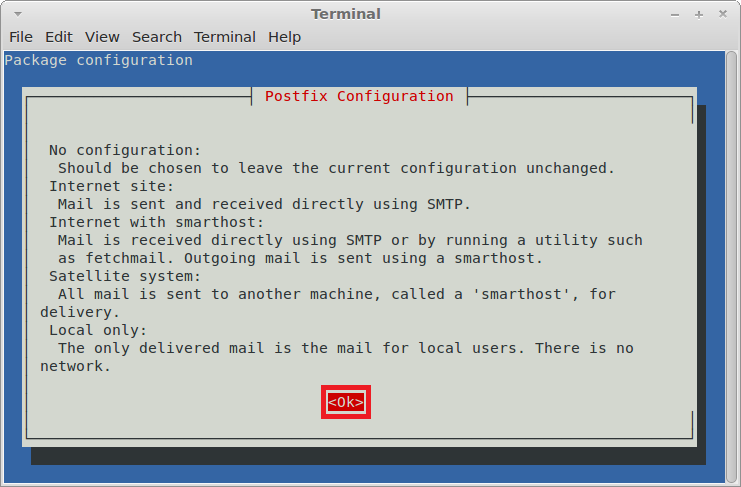The height and width of the screenshot is (487, 741).
Task: Open the View menu
Action: tap(102, 37)
